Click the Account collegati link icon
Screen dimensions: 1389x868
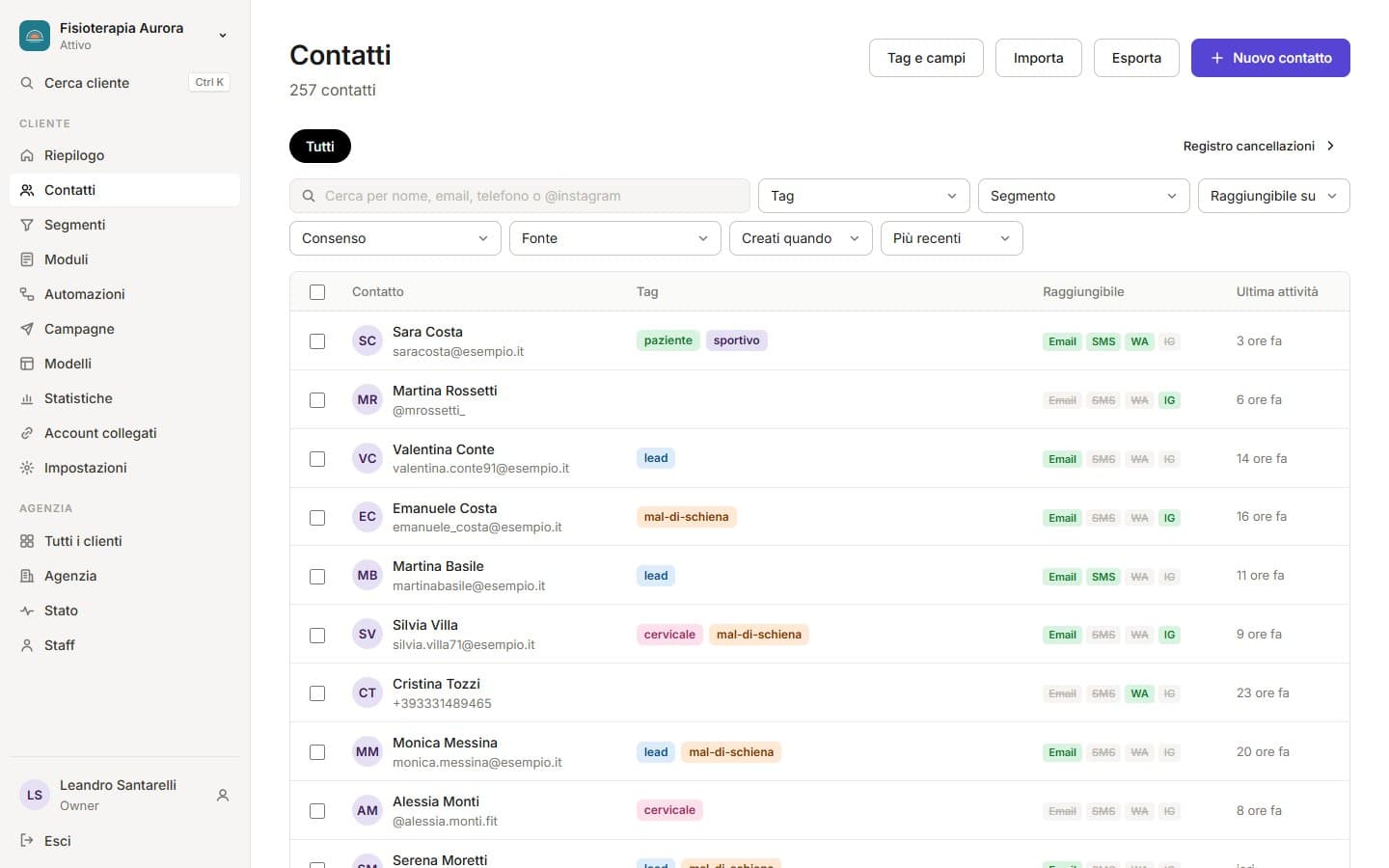point(27,433)
